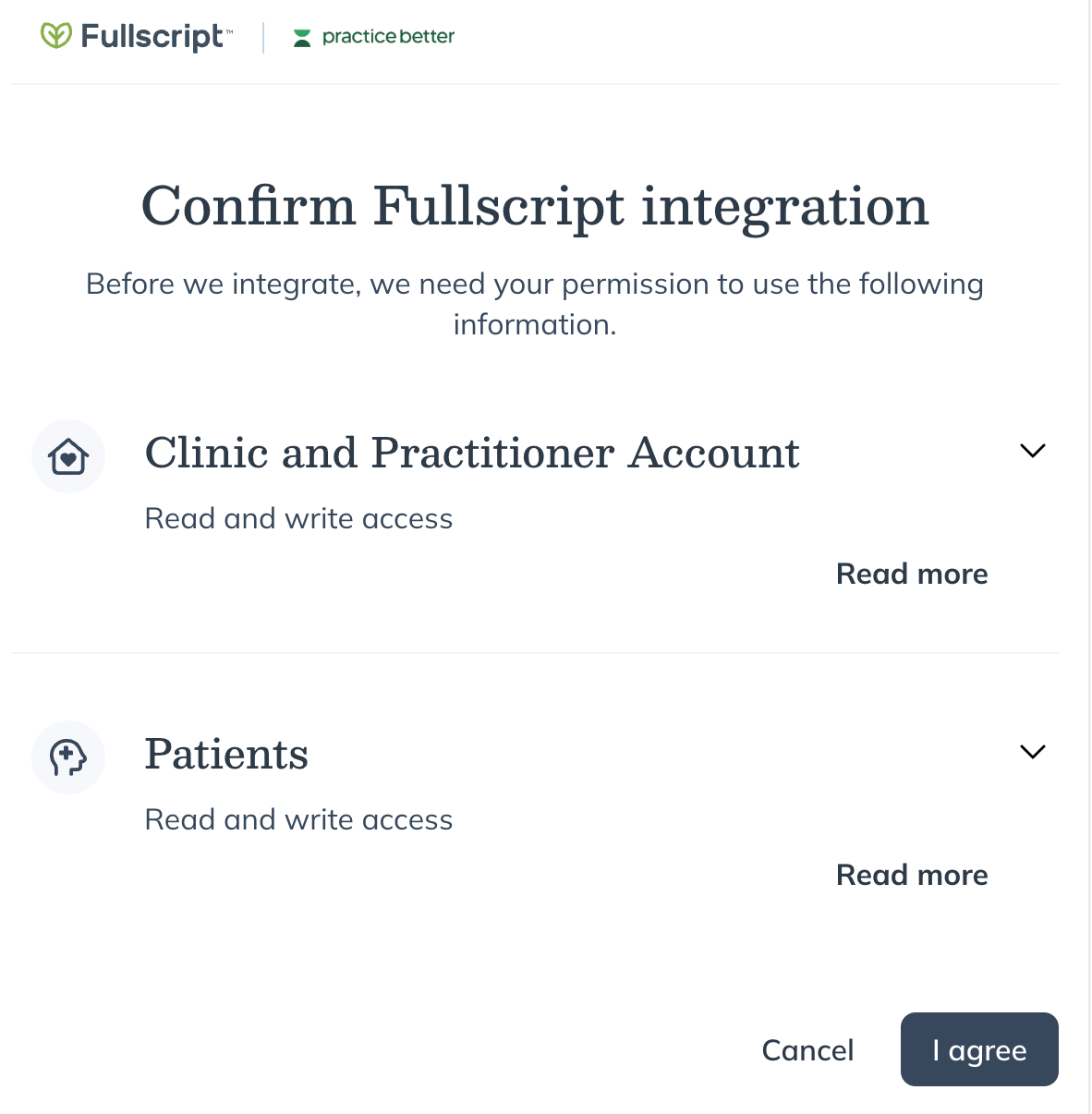
Task: Read more about Patients access
Action: [x=912, y=875]
